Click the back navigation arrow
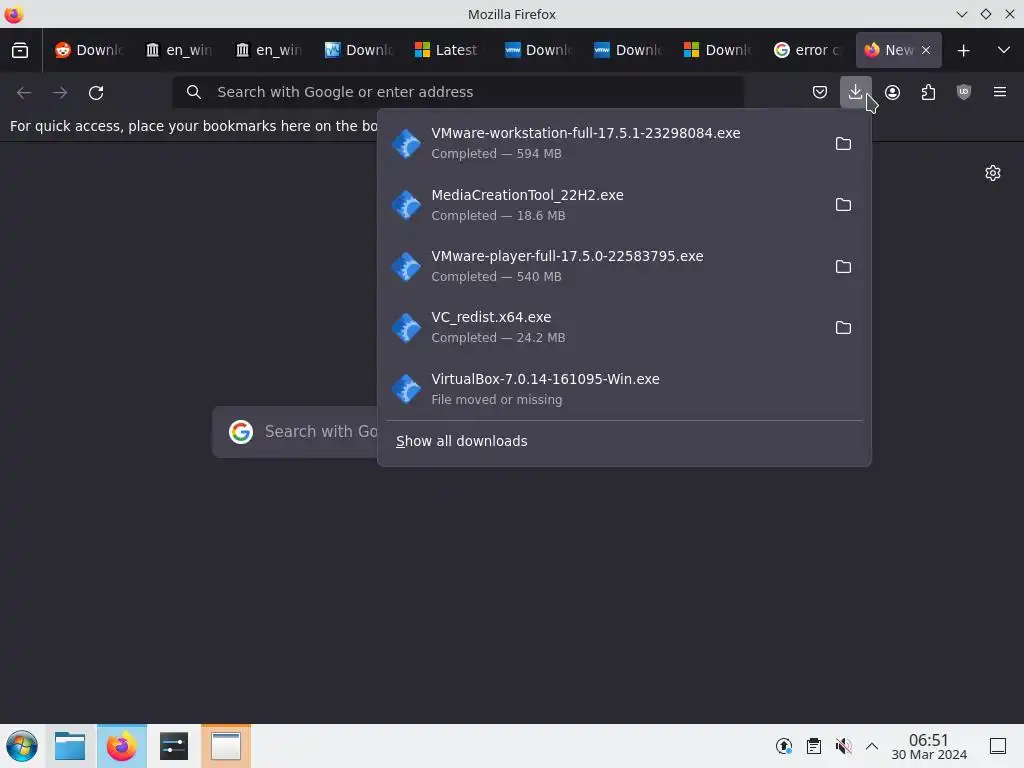This screenshot has height=768, width=1024. coord(24,93)
